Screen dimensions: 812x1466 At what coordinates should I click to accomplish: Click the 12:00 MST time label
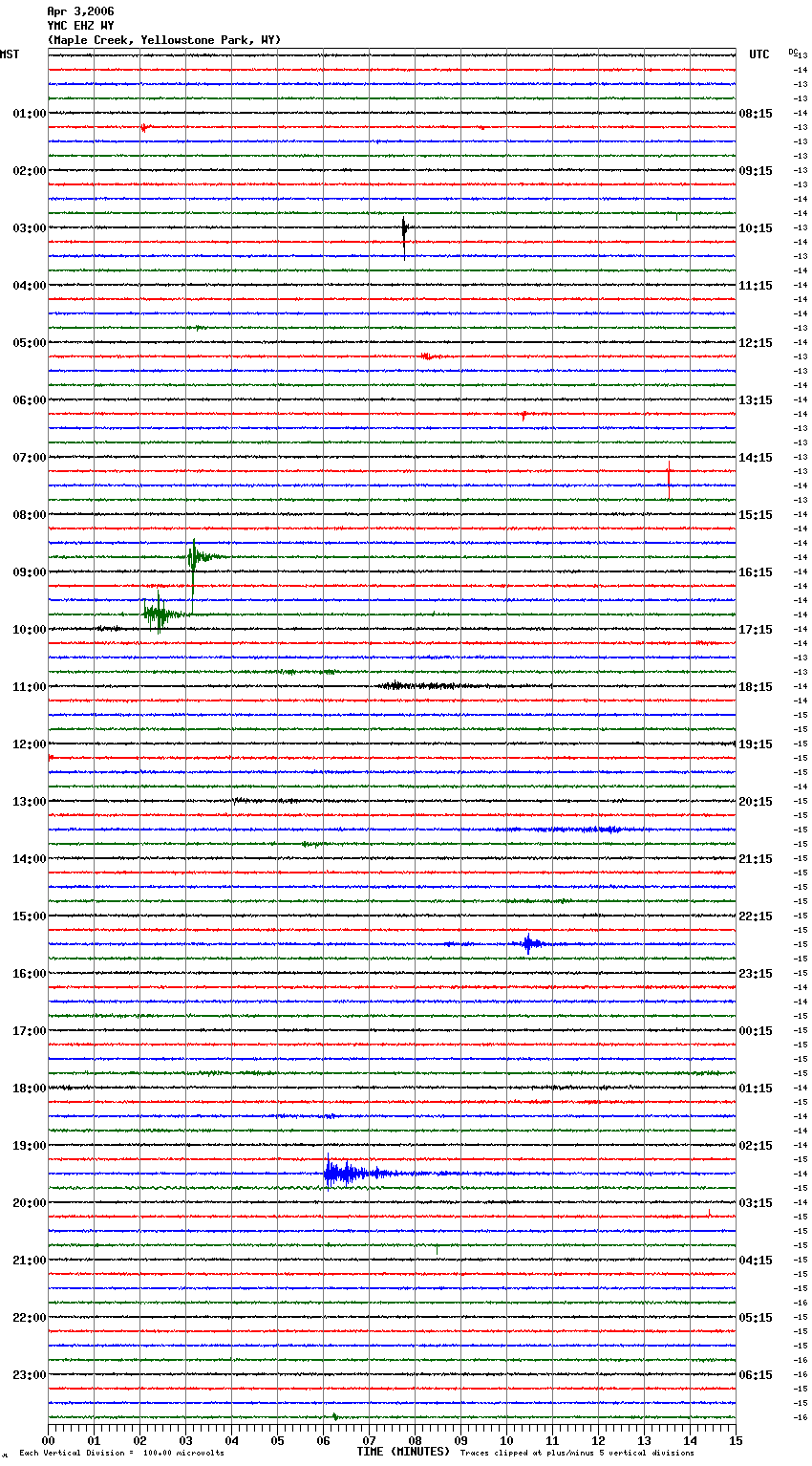click(x=29, y=744)
